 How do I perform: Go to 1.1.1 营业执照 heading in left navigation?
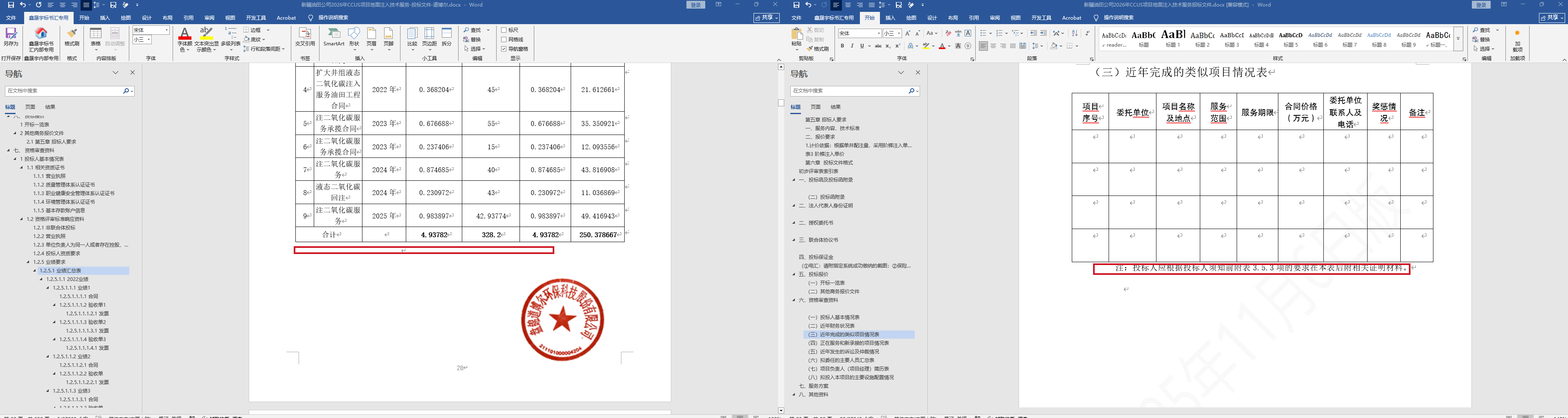[x=49, y=176]
